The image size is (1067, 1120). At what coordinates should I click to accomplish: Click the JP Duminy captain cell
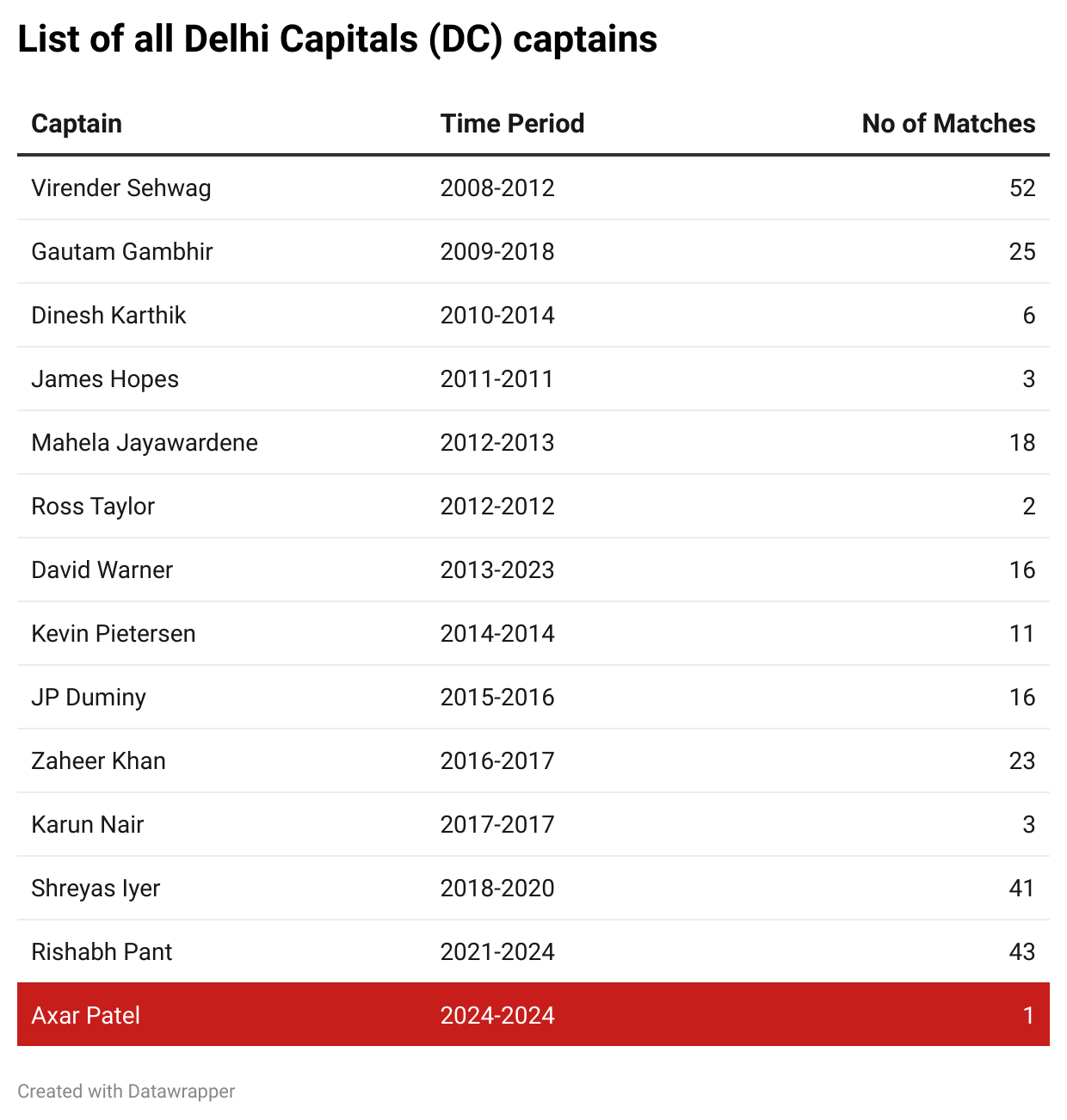click(x=89, y=698)
